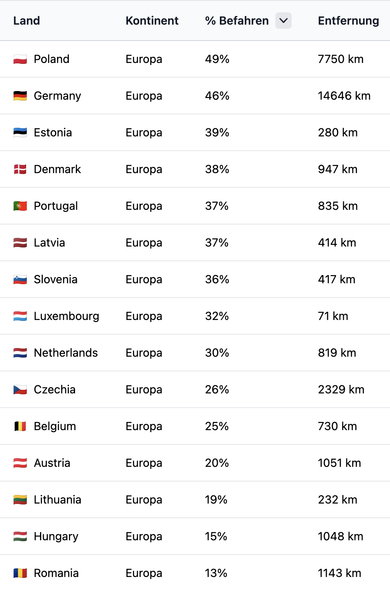The height and width of the screenshot is (591, 390).
Task: Select the Hungary row's Europa cell
Action: point(144,536)
